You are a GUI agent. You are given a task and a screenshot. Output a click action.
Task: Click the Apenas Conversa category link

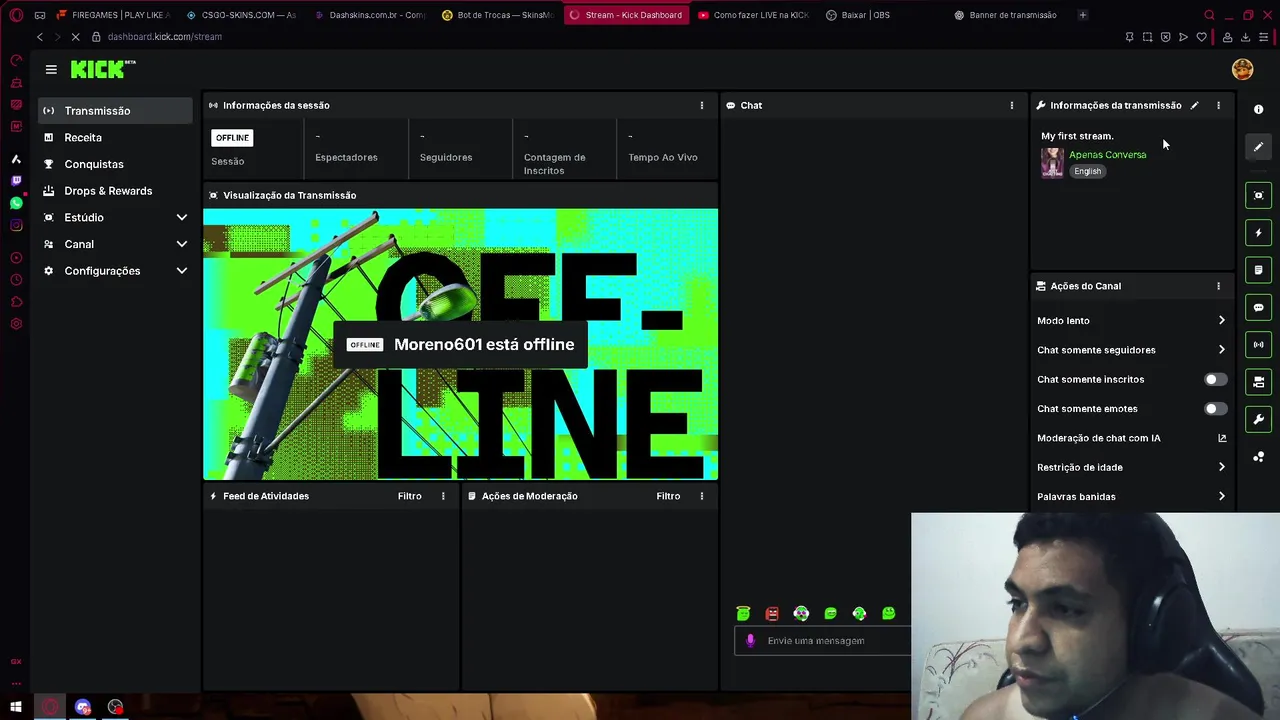point(1107,155)
